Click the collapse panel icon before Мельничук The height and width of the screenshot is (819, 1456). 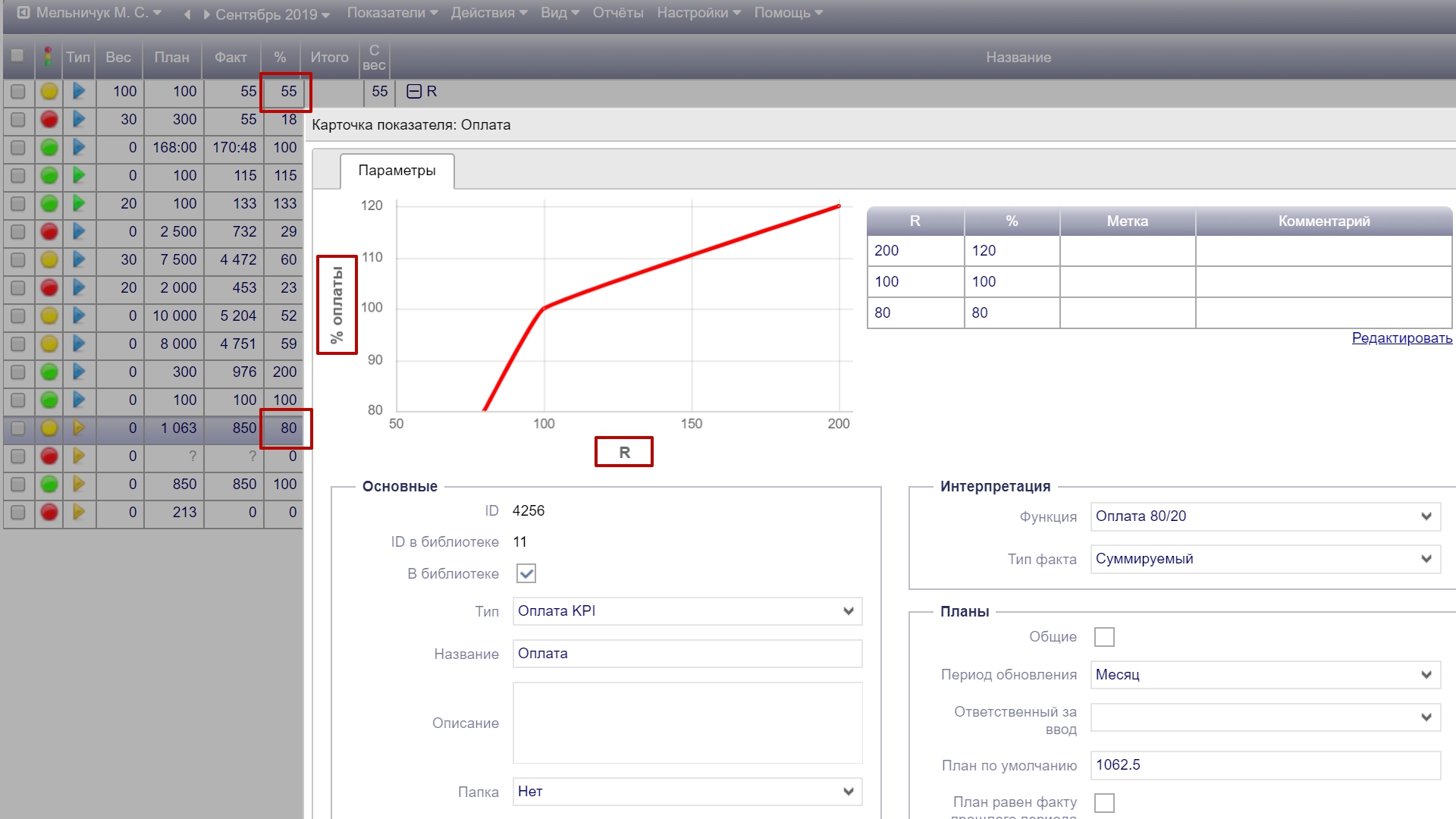[x=24, y=13]
